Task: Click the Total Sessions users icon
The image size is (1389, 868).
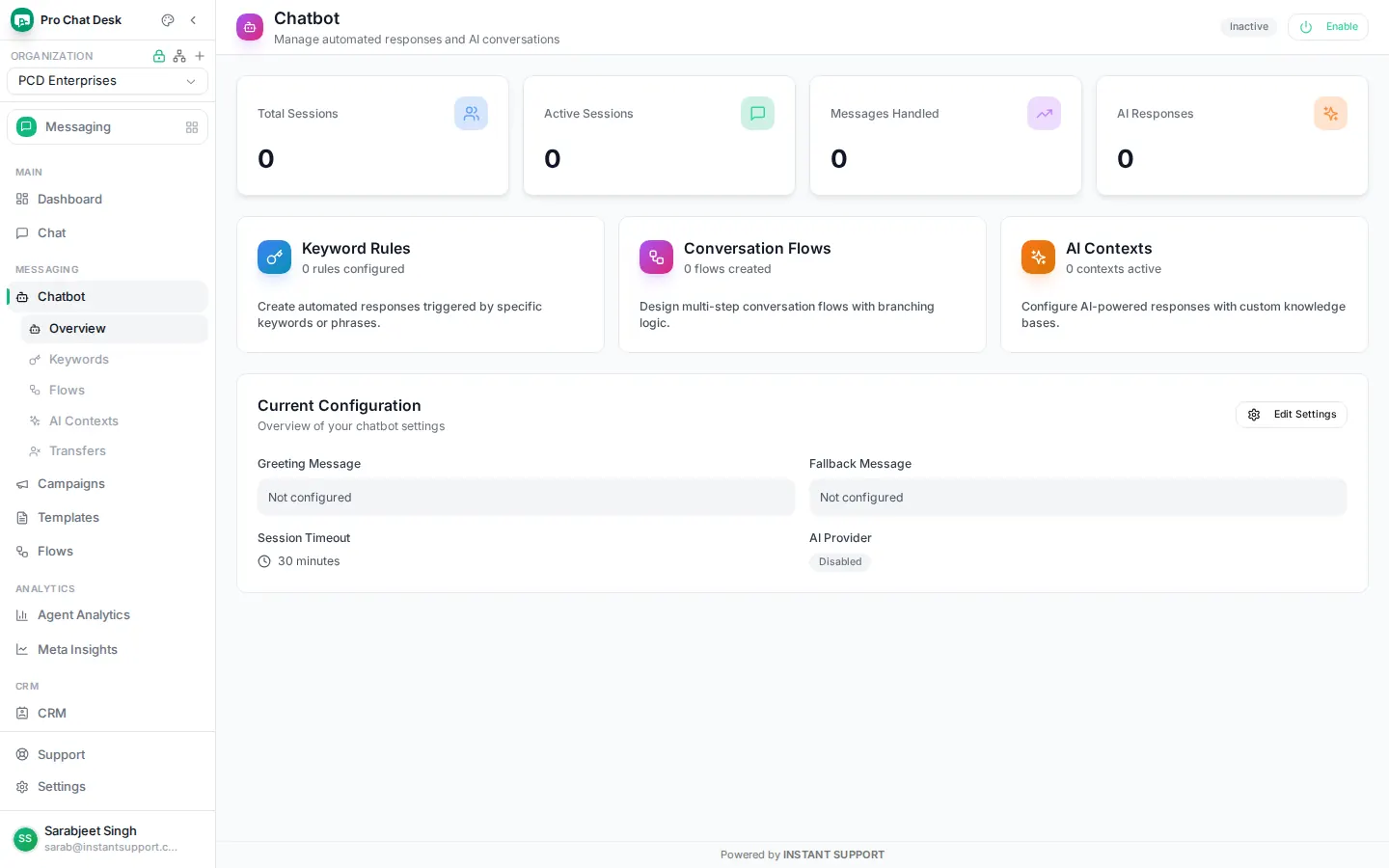Action: click(471, 114)
